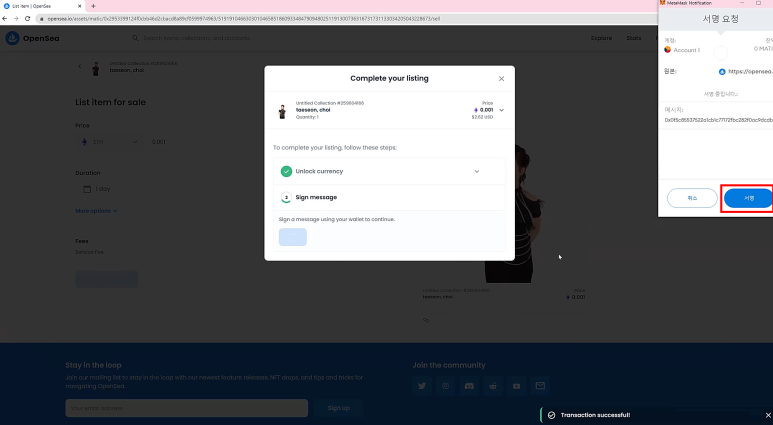This screenshot has width=773, height=425.
Task: Open the Stats menu
Action: pyautogui.click(x=633, y=38)
